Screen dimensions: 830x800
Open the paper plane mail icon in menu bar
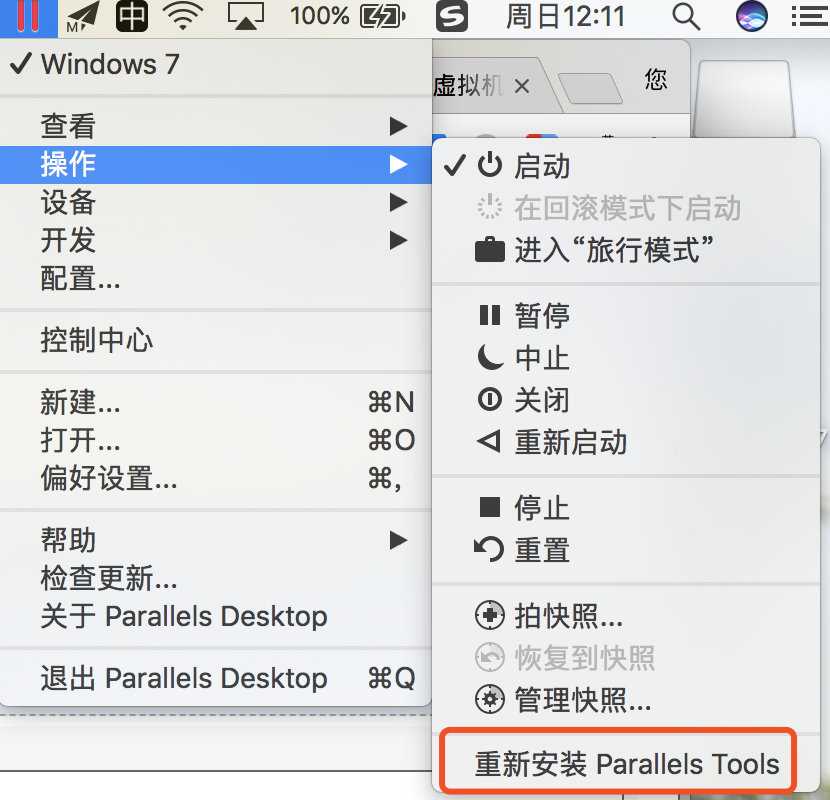tap(83, 17)
